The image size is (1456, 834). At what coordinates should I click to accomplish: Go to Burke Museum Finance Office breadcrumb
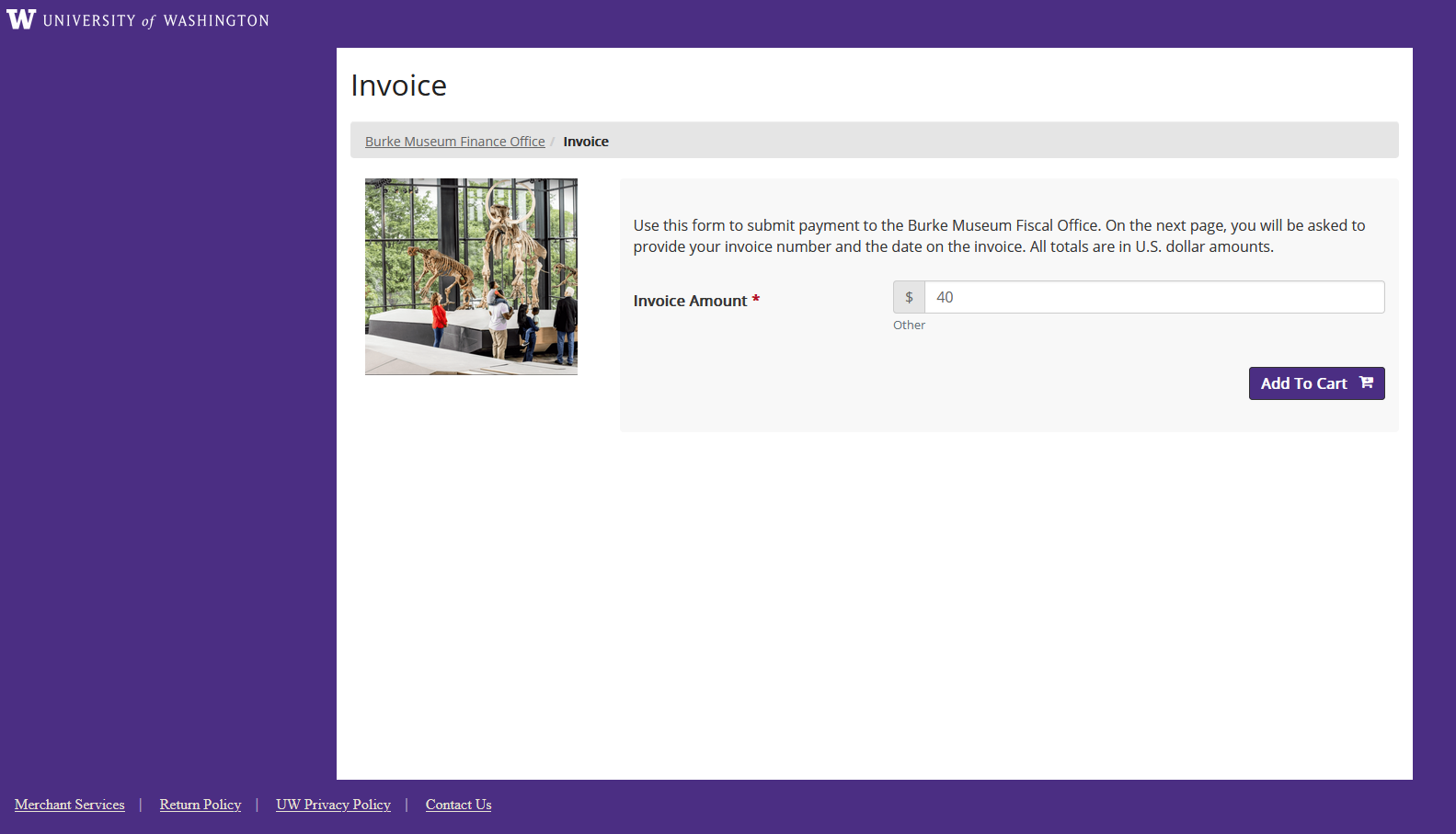click(454, 142)
